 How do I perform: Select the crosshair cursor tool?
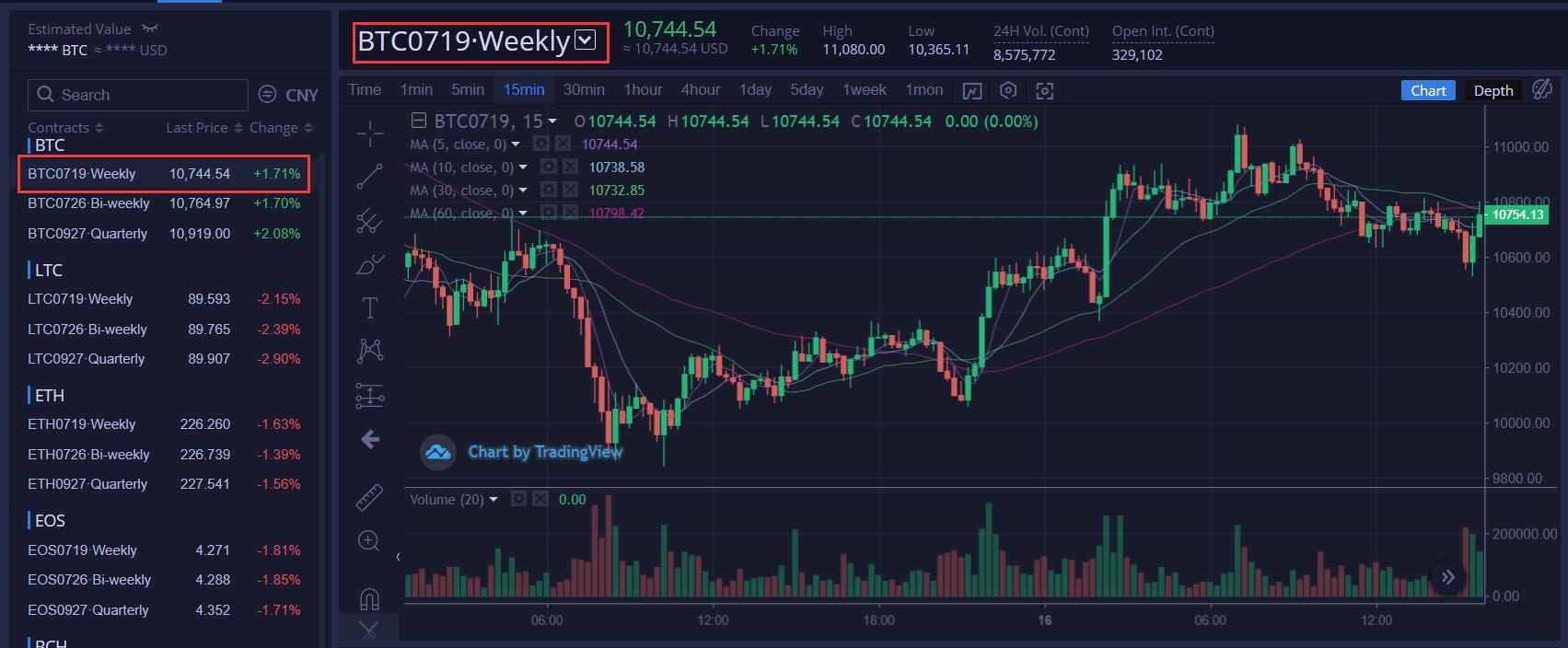pyautogui.click(x=370, y=133)
